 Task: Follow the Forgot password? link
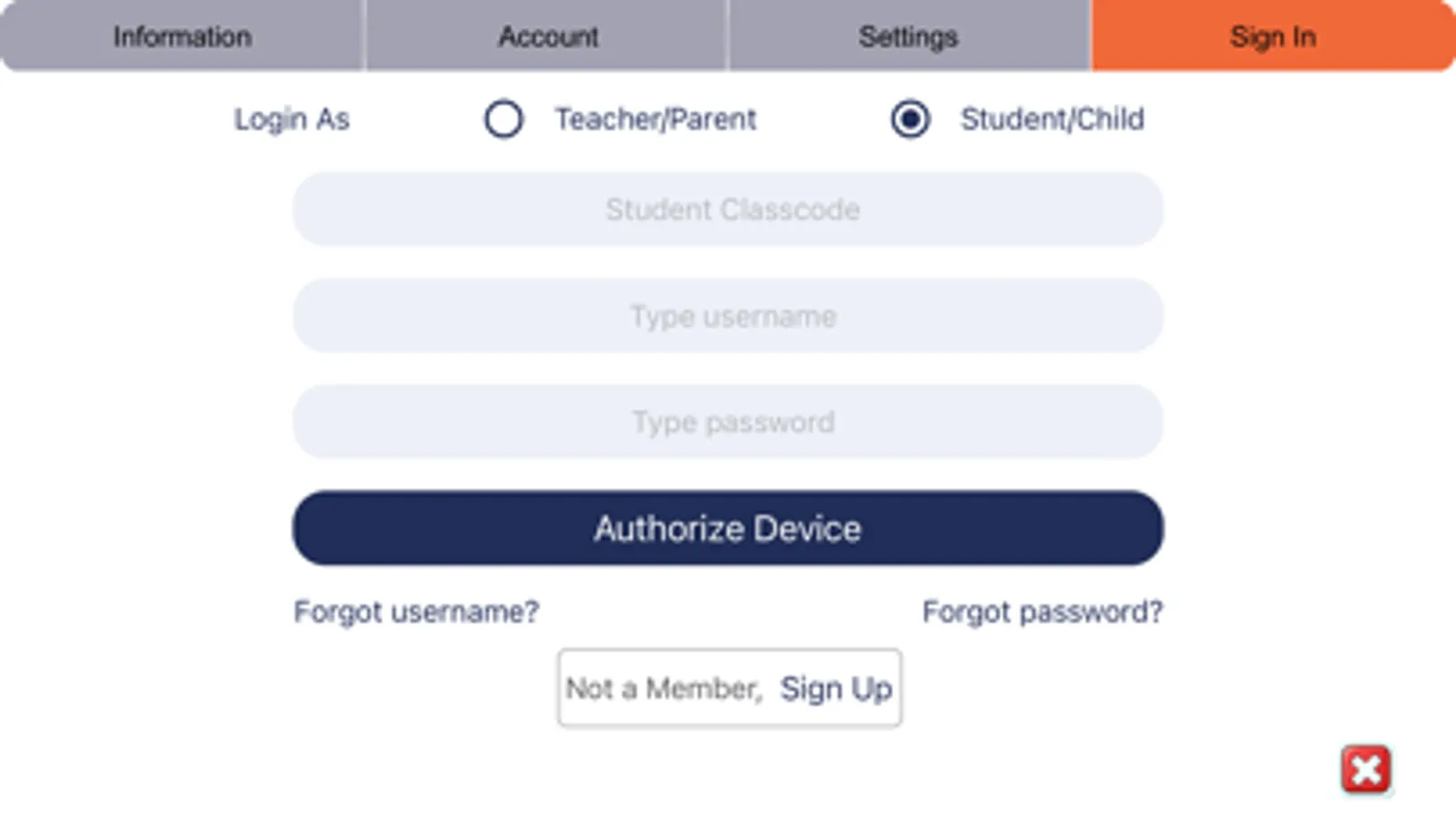(x=1042, y=611)
